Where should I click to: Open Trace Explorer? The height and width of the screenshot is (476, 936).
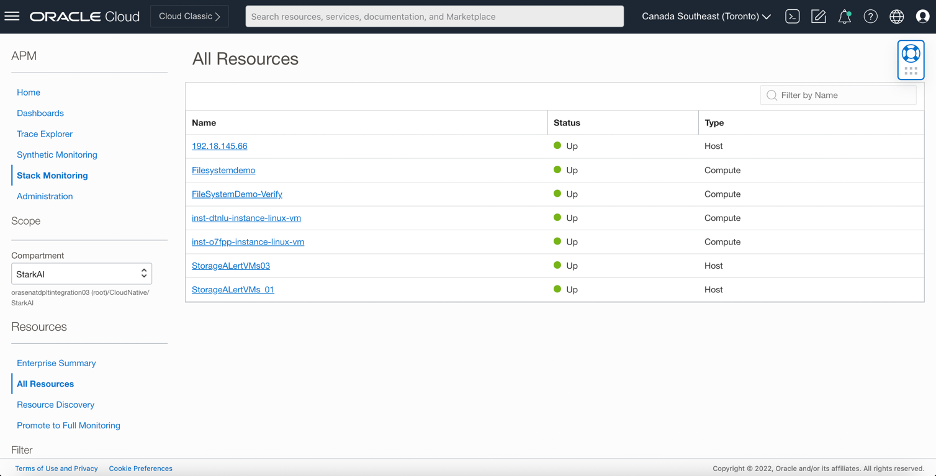pyautogui.click(x=45, y=134)
